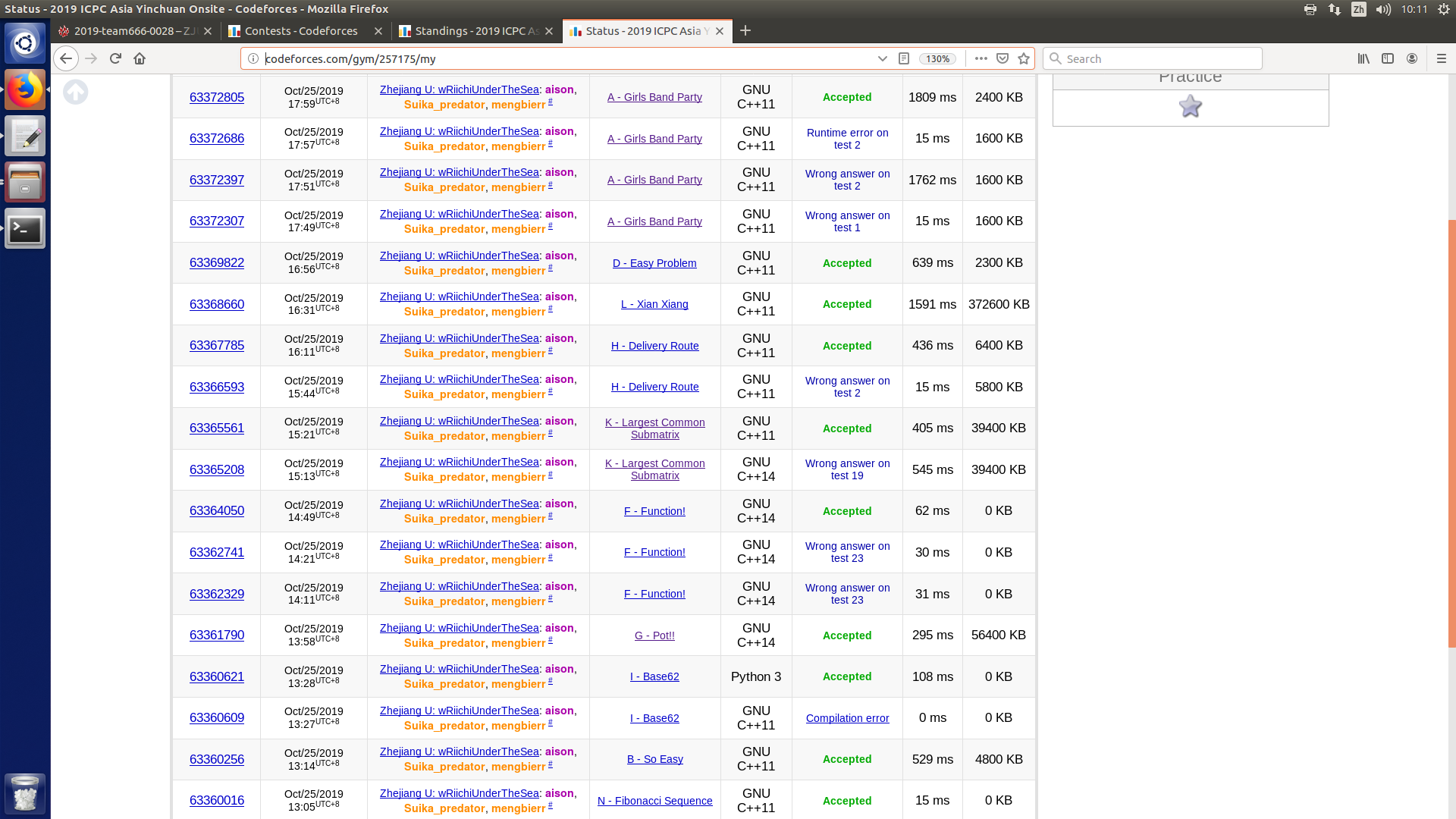Toggle reader view icon in address bar

904,58
